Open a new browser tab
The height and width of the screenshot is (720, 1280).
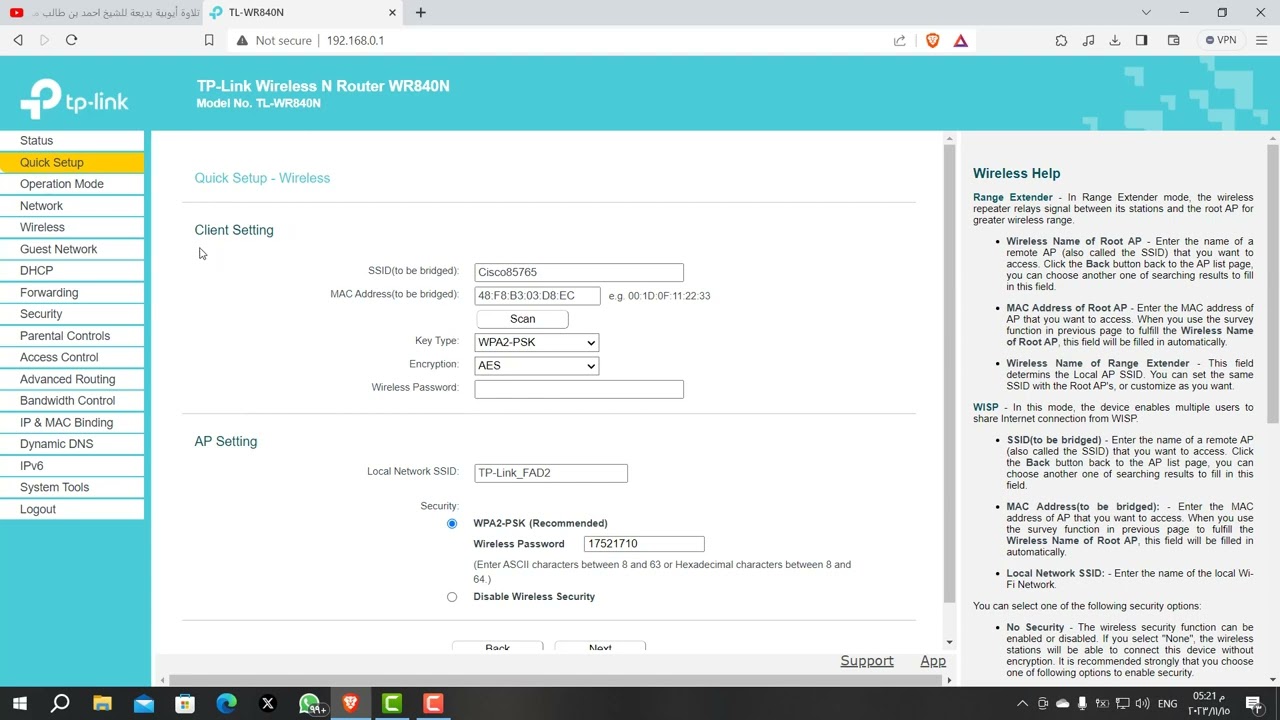pos(421,13)
